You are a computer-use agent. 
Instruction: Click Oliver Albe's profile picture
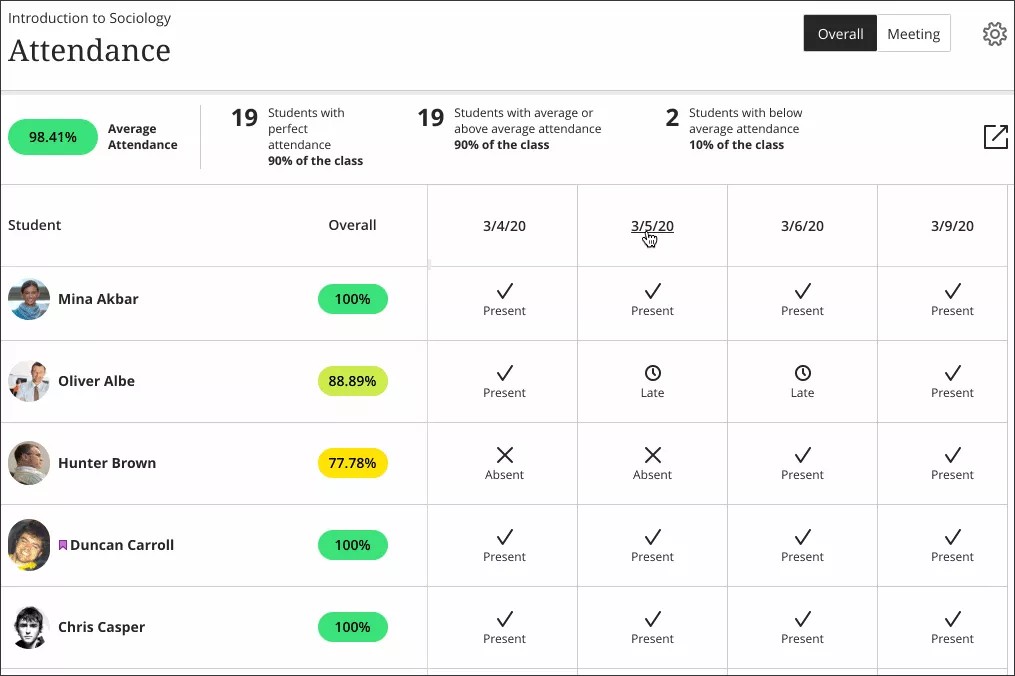pyautogui.click(x=29, y=381)
